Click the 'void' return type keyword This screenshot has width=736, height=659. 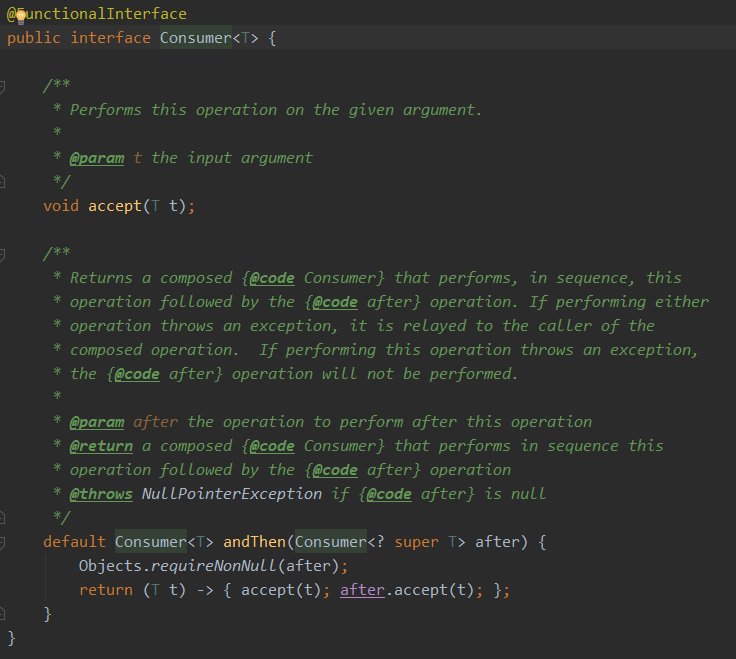(61, 206)
